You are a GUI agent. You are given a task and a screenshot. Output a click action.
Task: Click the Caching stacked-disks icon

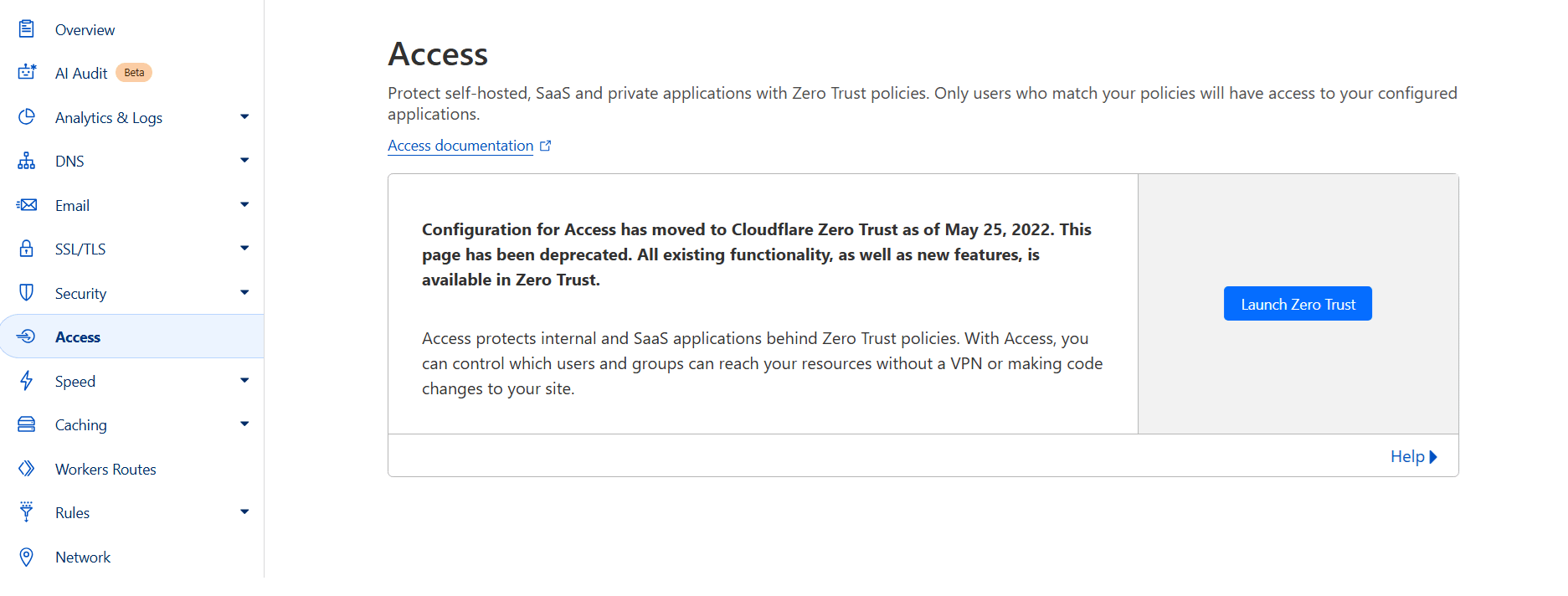tap(26, 424)
